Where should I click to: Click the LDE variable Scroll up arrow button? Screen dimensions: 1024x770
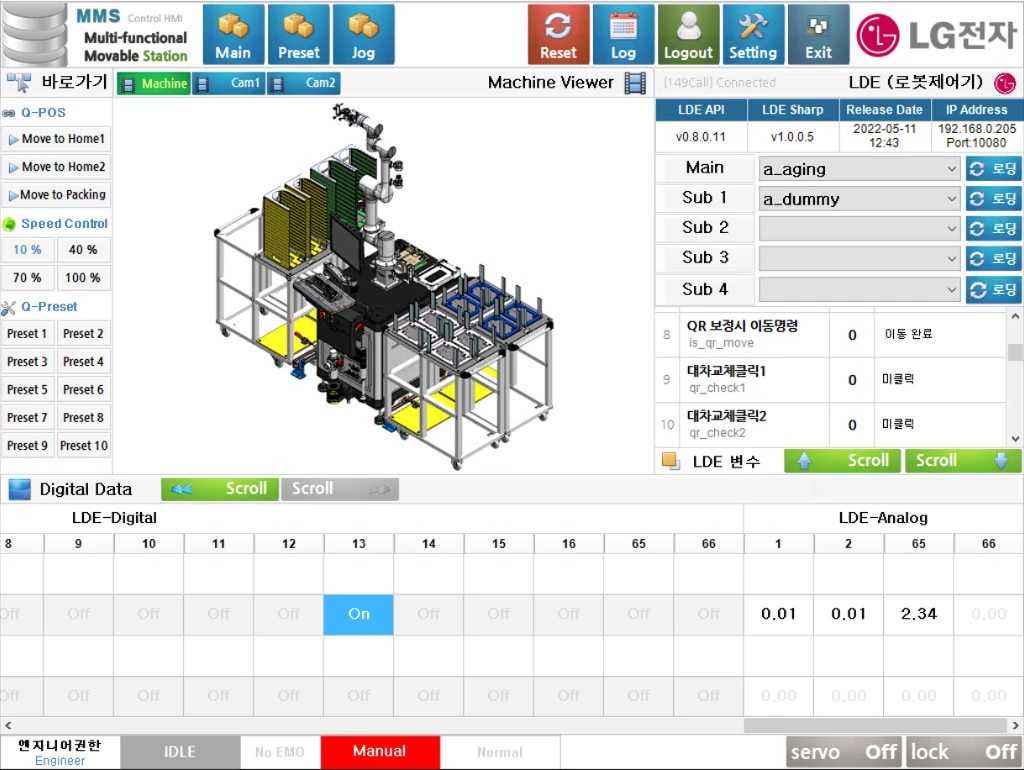[842, 460]
